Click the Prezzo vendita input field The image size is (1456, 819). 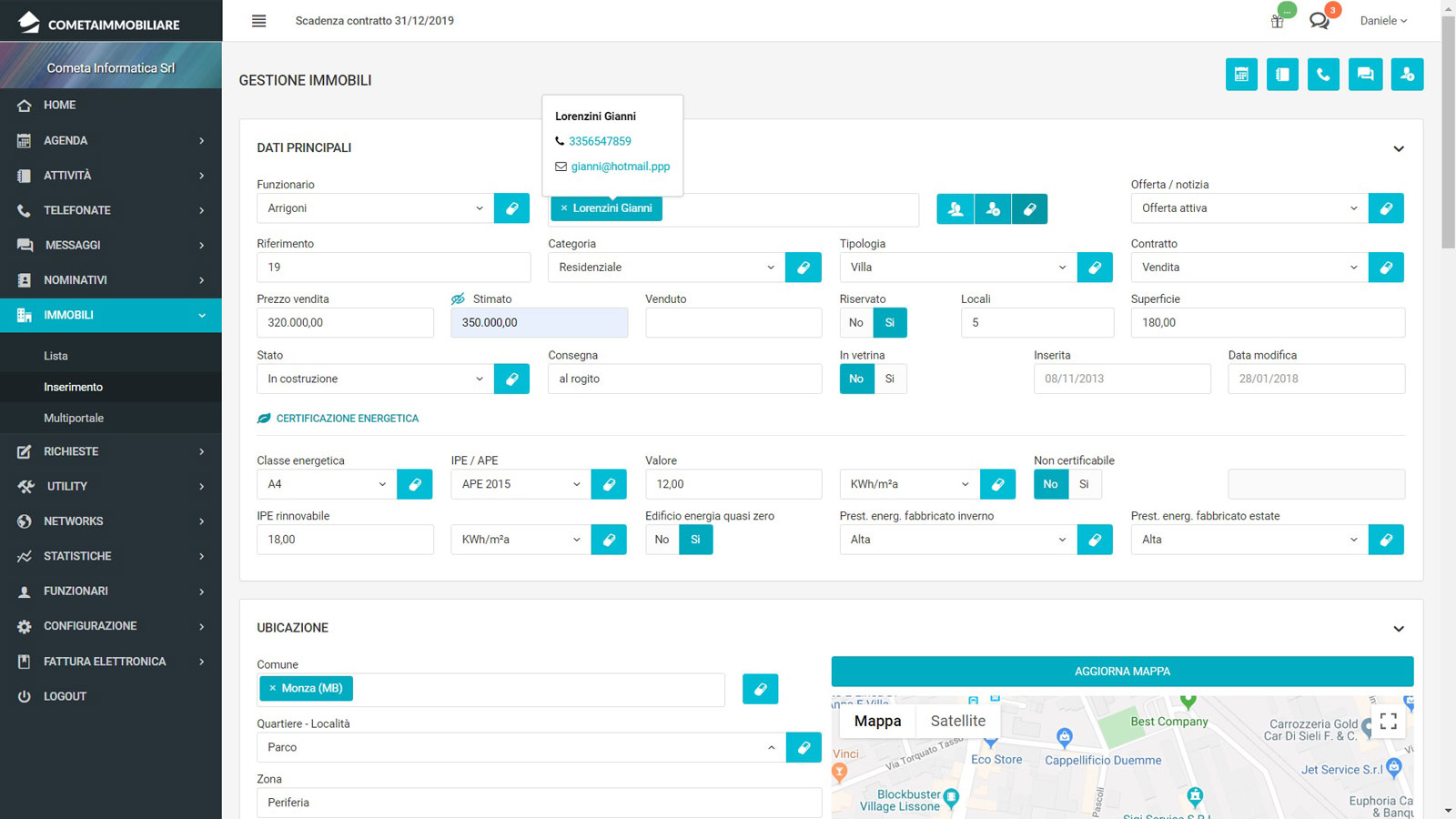tap(345, 323)
